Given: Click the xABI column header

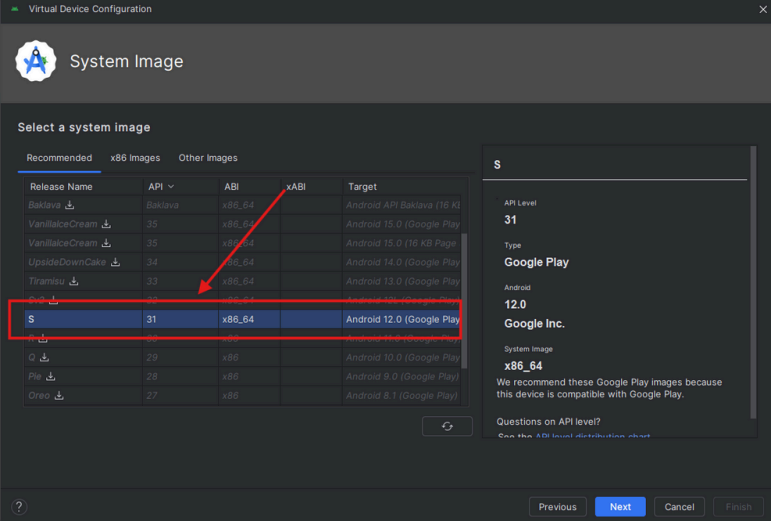Looking at the screenshot, I should [x=312, y=187].
